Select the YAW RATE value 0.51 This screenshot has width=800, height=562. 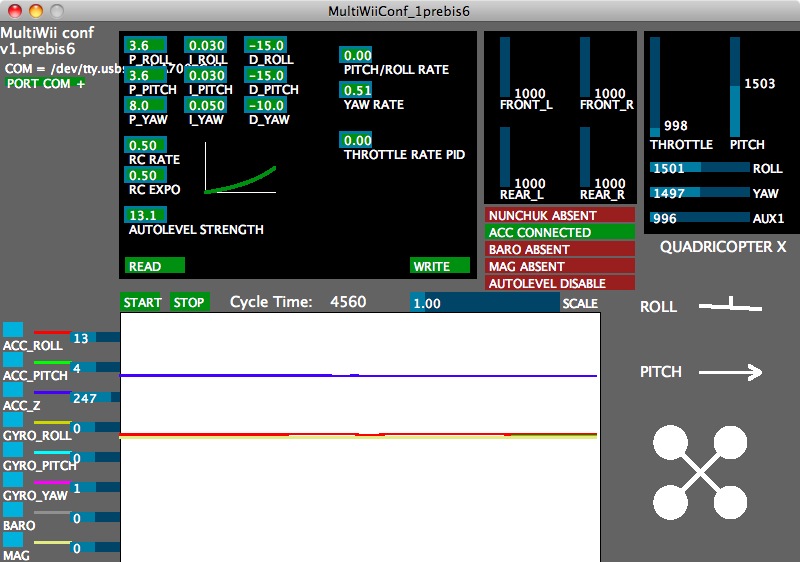(356, 90)
